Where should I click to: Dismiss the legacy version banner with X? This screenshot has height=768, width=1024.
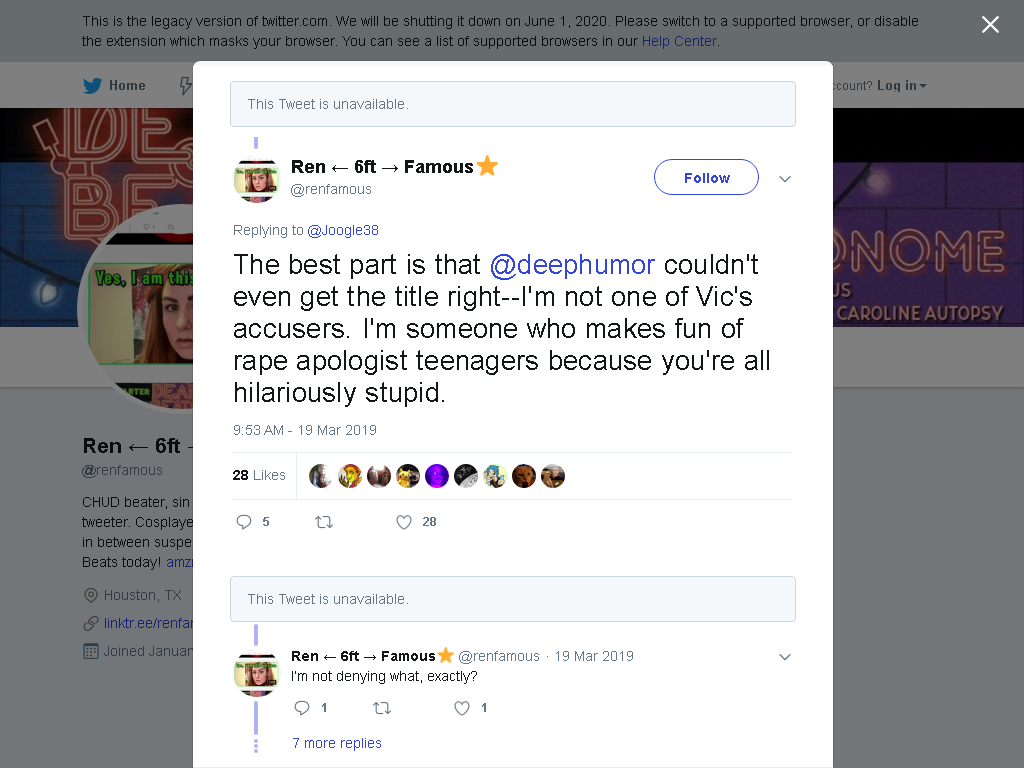tap(990, 25)
